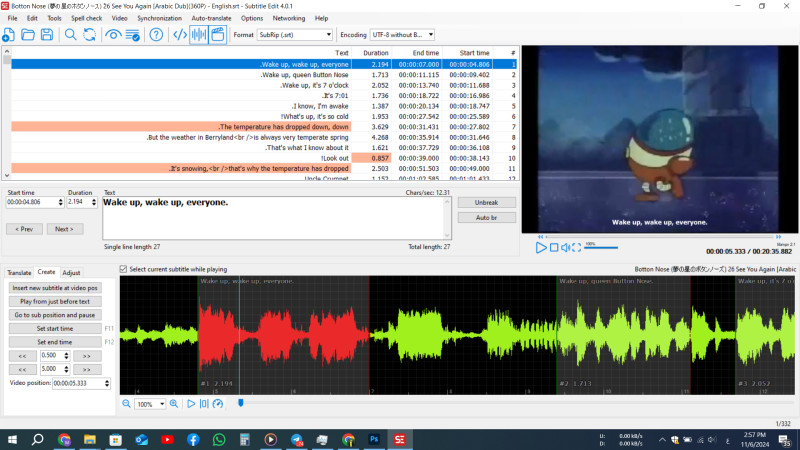Click the Auto br button
This screenshot has height=450, width=800.
pos(487,217)
